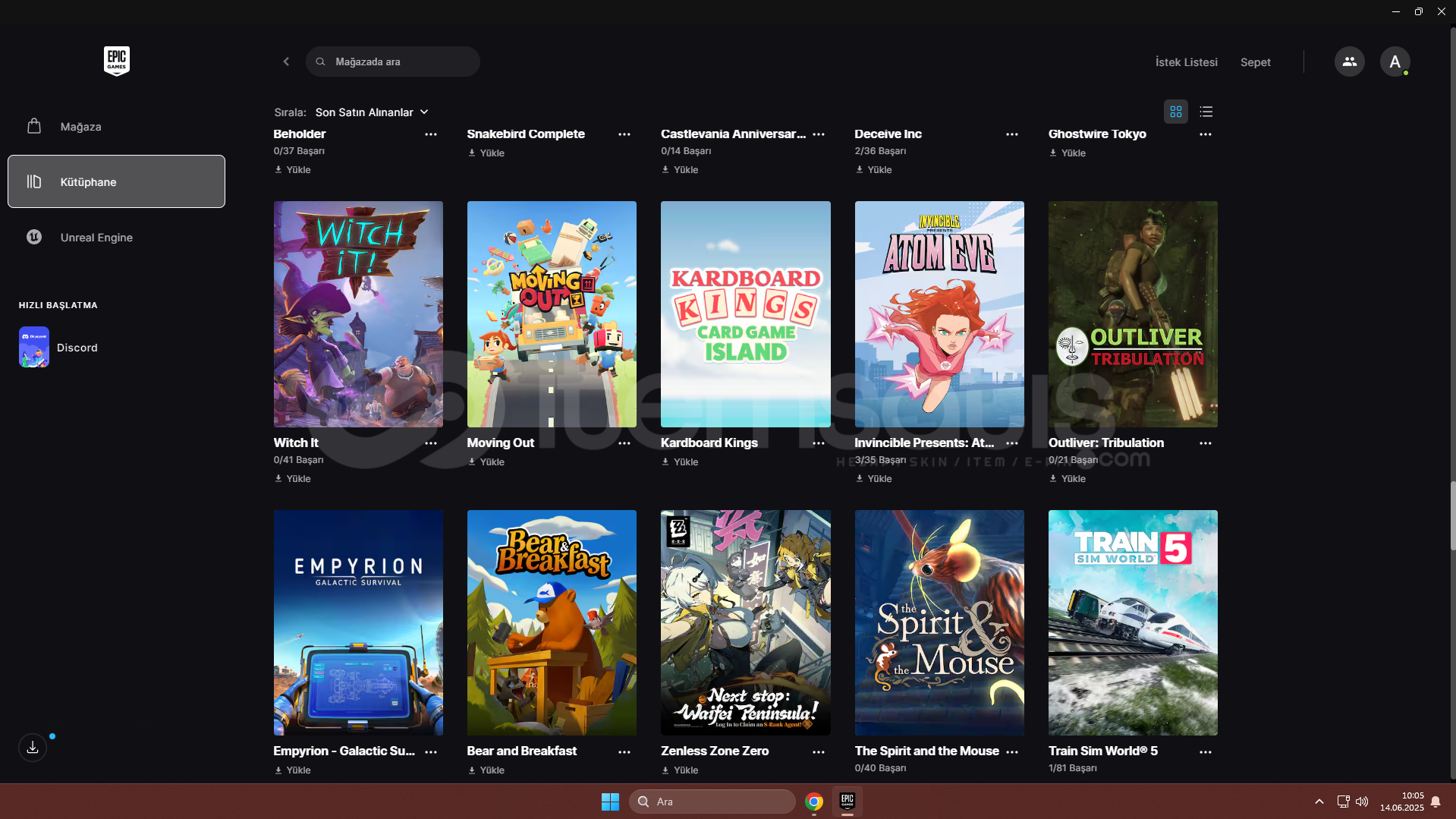Viewport: 1456px width, 819px height.
Task: Install Kardboard Kings with Yükle
Action: click(x=680, y=462)
